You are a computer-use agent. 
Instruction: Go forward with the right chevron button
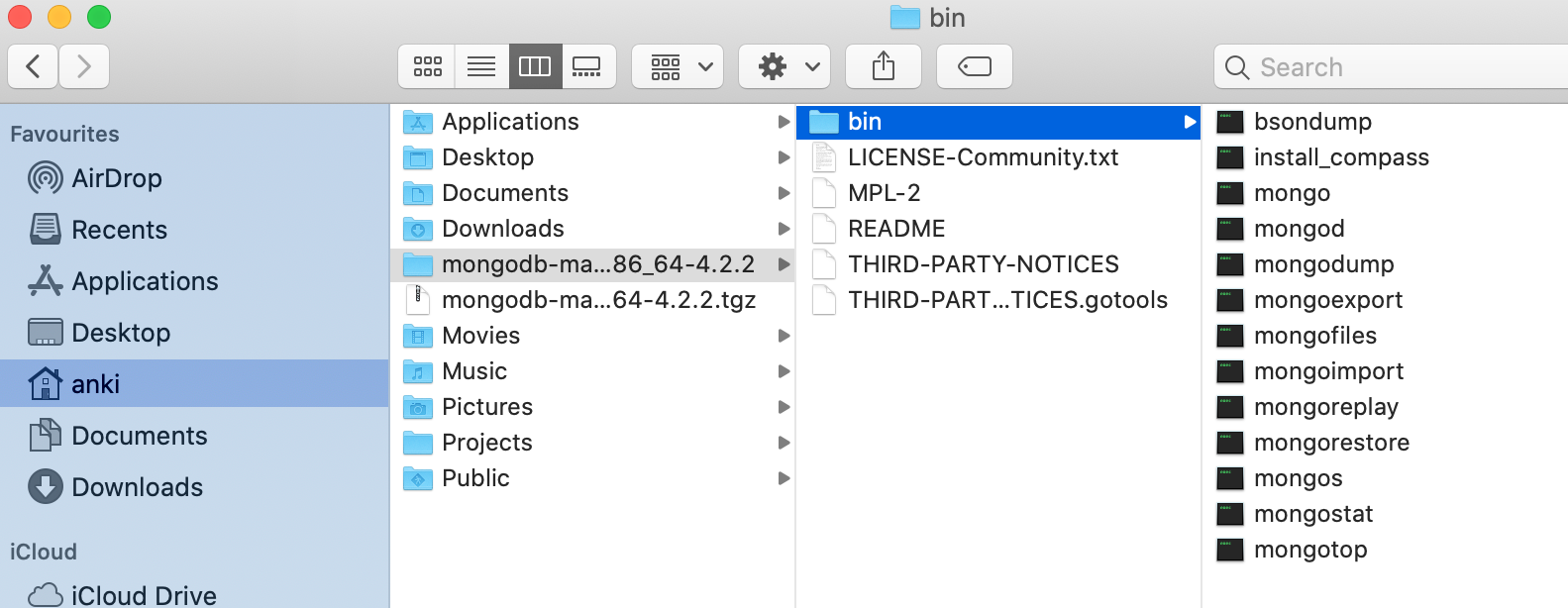[84, 66]
